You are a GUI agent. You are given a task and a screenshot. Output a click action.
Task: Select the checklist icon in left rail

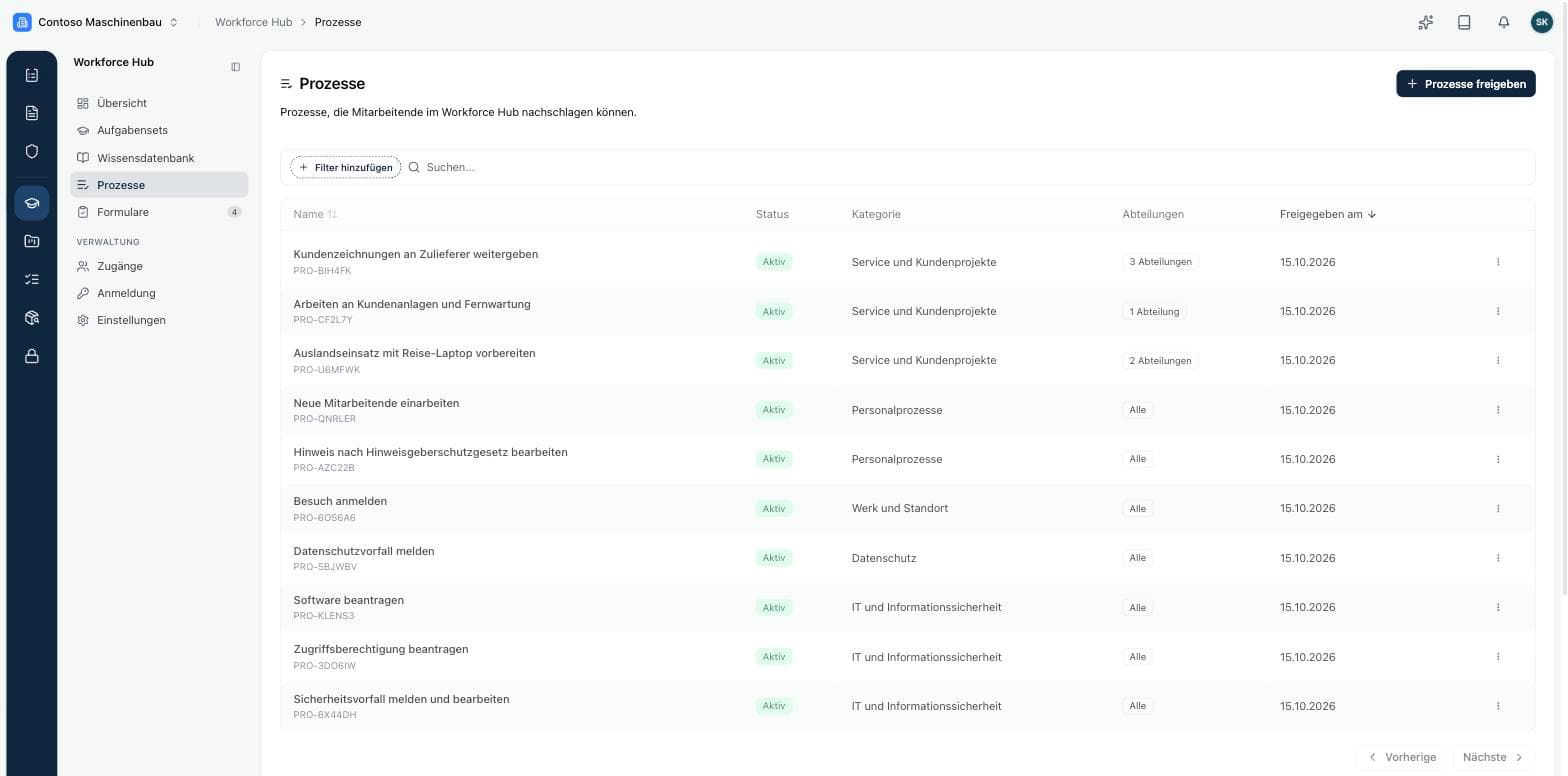(32, 279)
